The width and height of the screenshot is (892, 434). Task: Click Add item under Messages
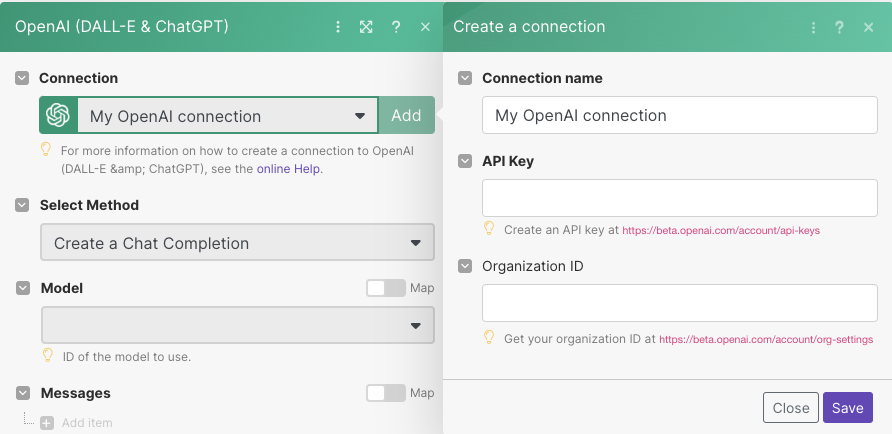[87, 423]
